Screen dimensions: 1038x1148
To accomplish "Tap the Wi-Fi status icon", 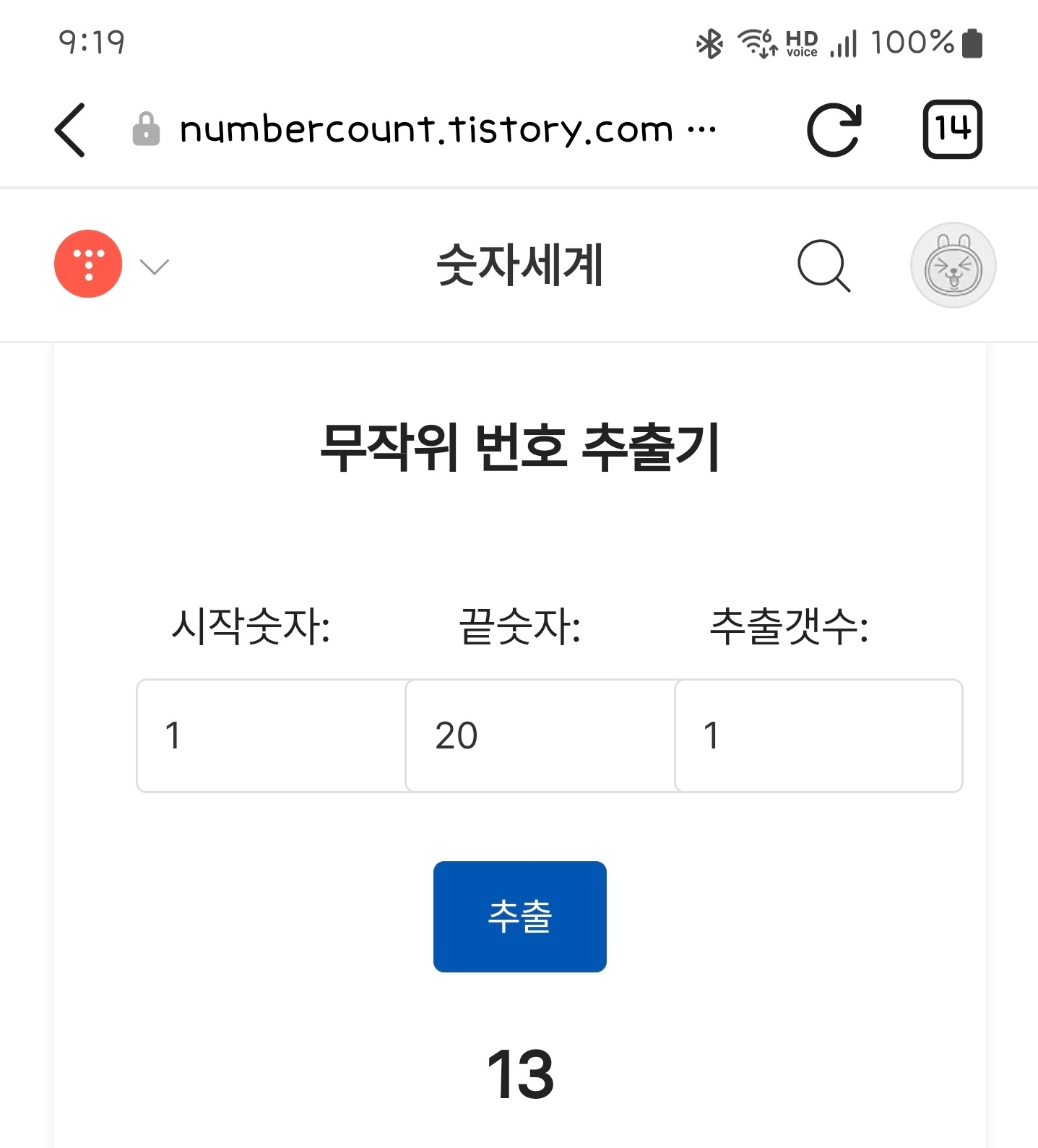I will (x=756, y=43).
